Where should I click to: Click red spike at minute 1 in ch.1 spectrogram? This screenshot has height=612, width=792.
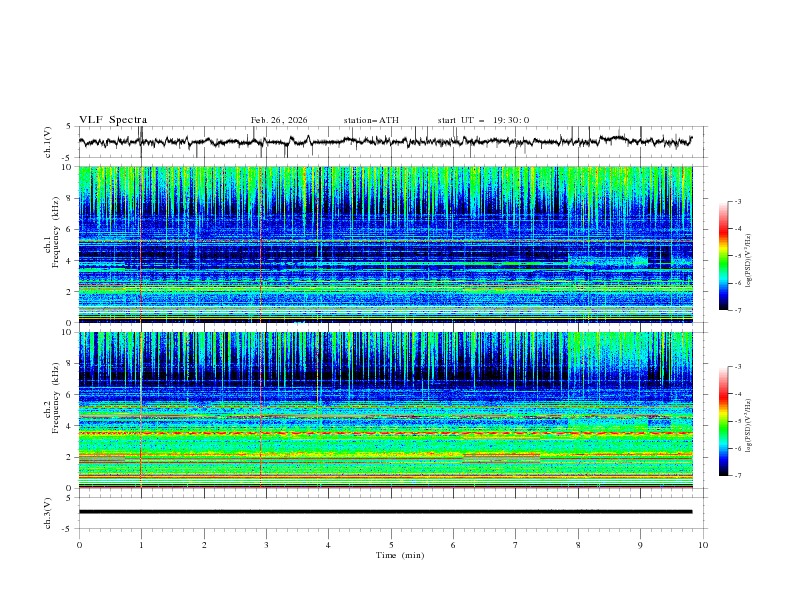pyautogui.click(x=141, y=244)
